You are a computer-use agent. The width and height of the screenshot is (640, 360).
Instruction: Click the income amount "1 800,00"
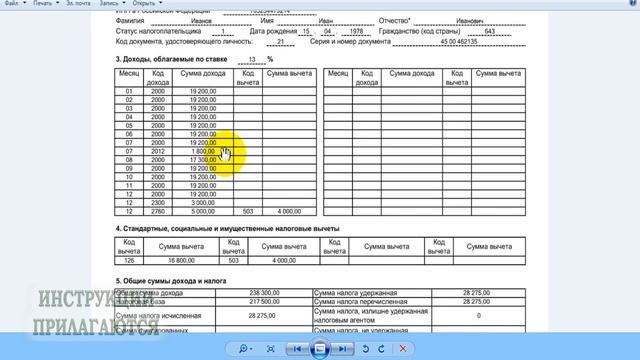(203, 151)
